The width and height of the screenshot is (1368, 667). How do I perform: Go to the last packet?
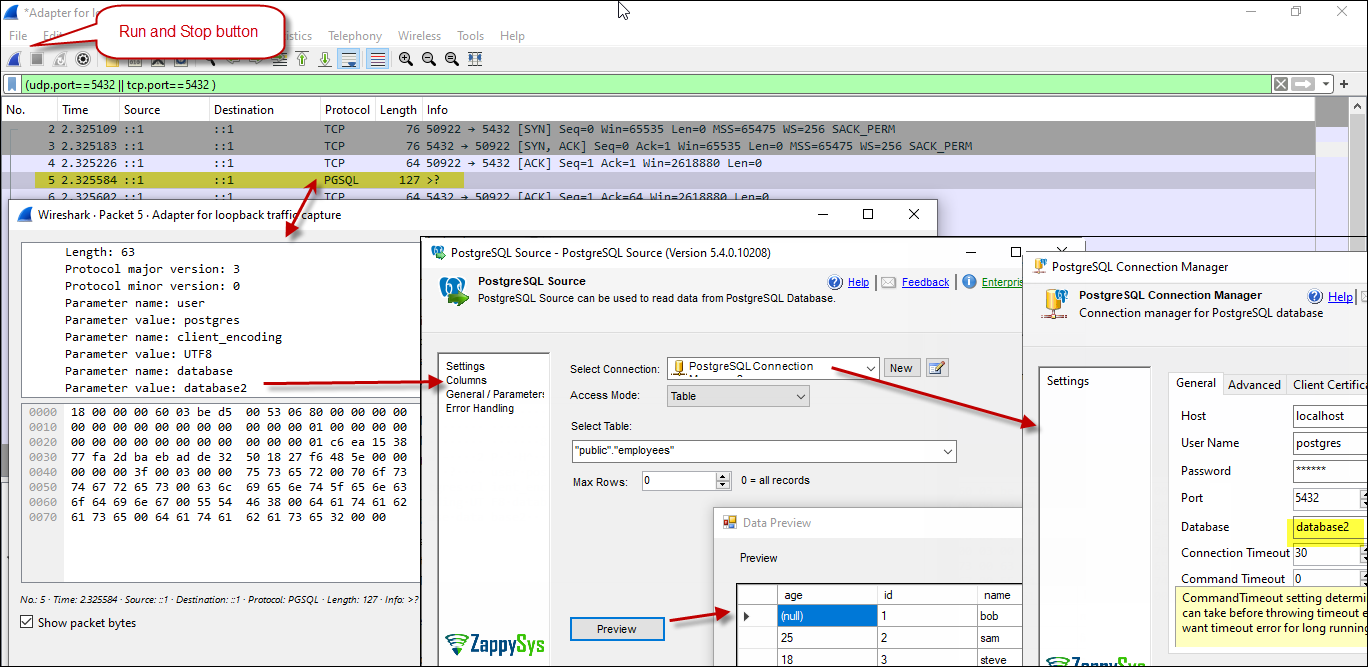point(325,60)
